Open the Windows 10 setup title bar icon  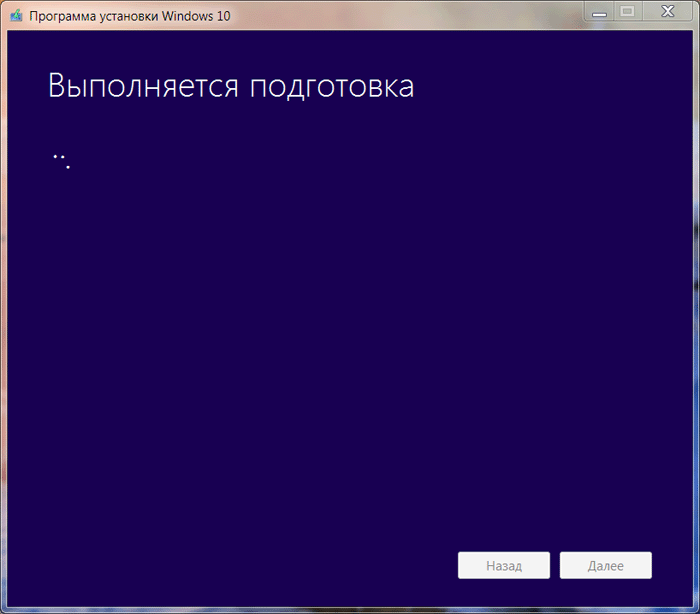(x=17, y=16)
